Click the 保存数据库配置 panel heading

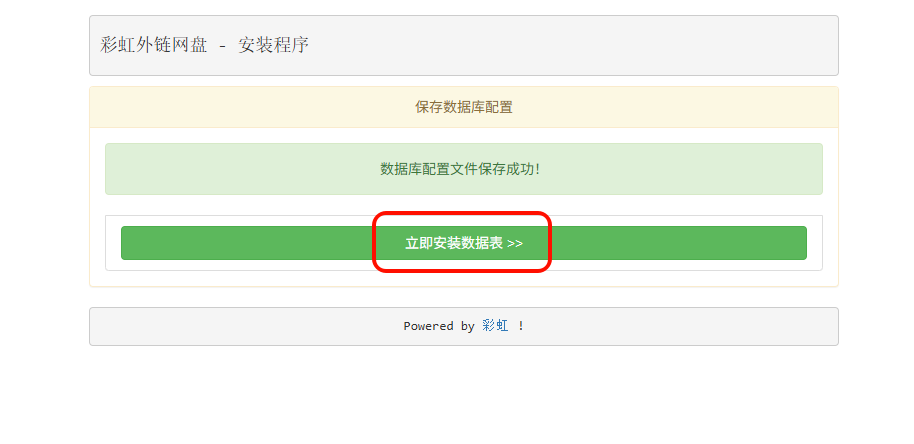point(463,107)
